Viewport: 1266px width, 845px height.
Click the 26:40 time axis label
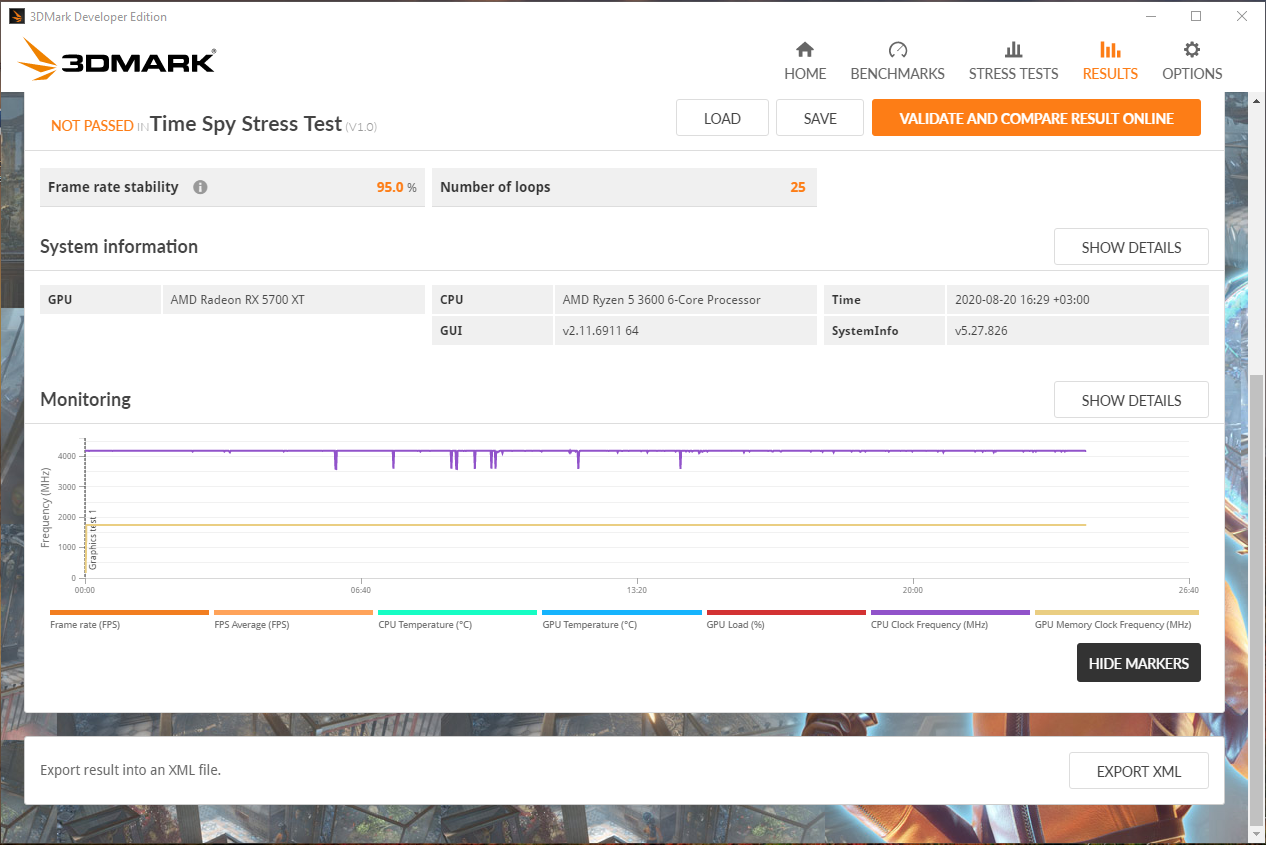tap(1187, 590)
